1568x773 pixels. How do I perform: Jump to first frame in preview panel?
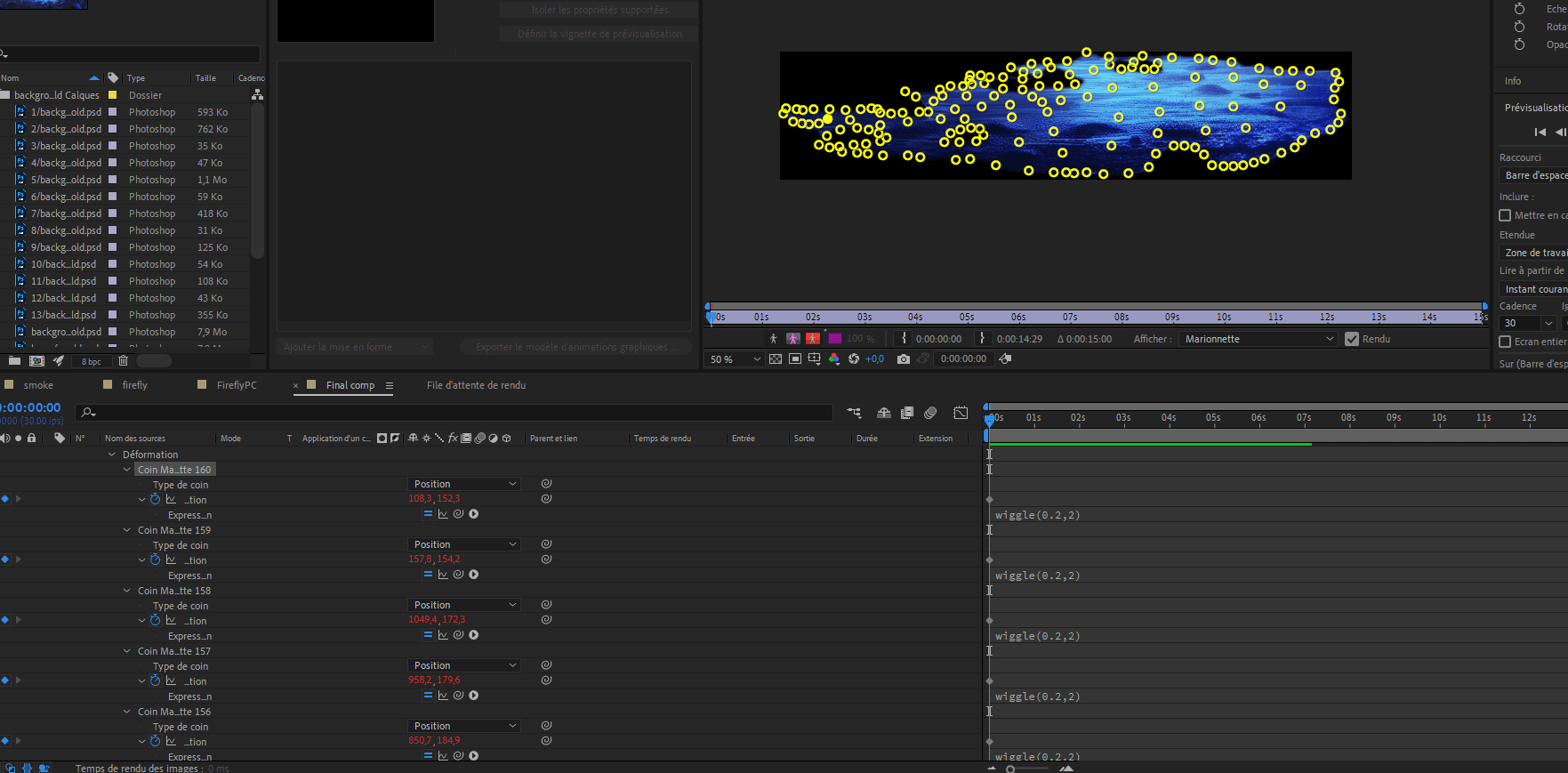point(1540,132)
